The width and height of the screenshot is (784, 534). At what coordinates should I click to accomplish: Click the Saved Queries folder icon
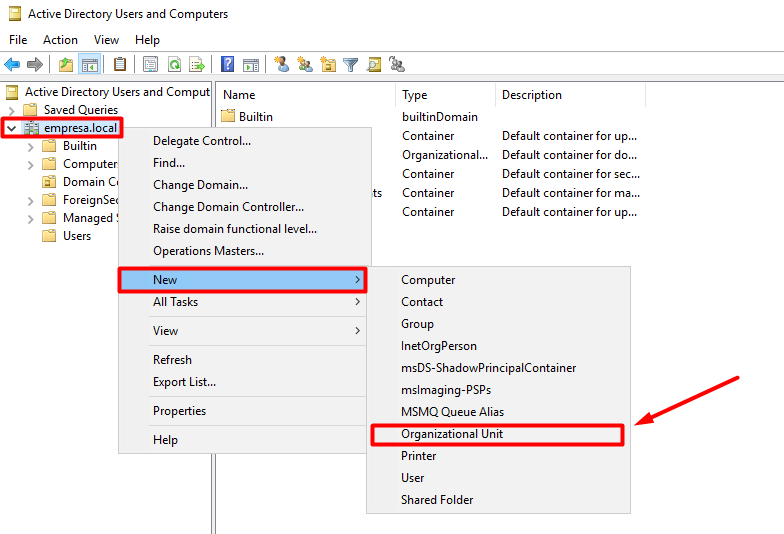tap(30, 110)
